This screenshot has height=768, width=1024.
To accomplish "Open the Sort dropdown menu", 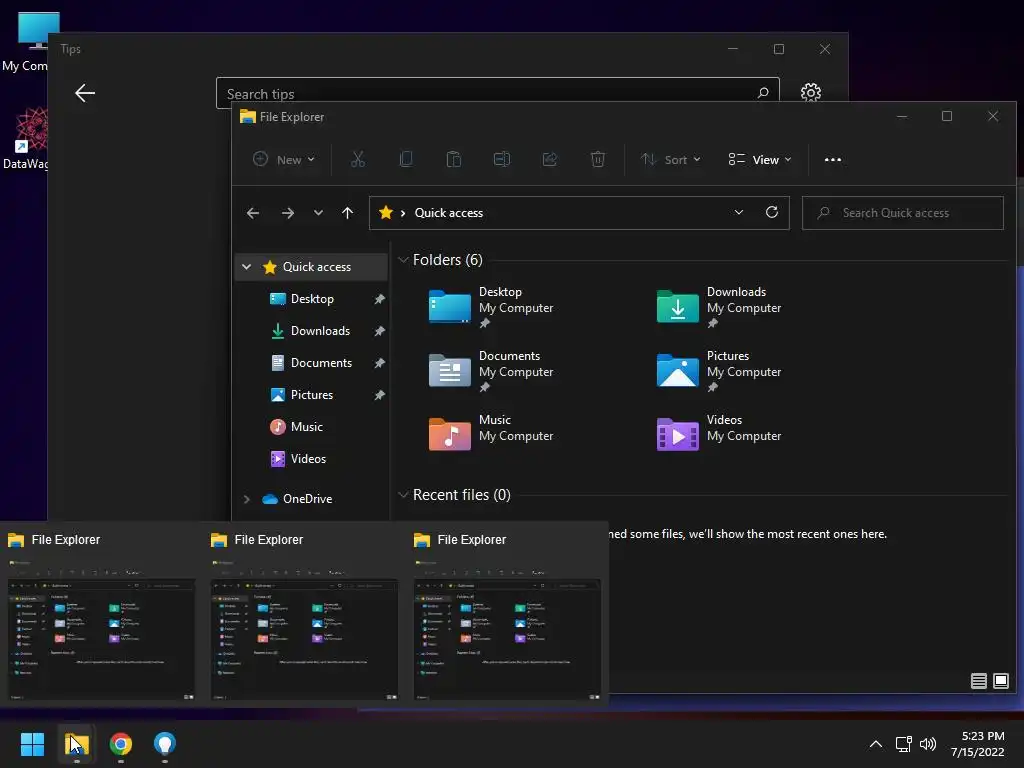I will click(x=670, y=159).
